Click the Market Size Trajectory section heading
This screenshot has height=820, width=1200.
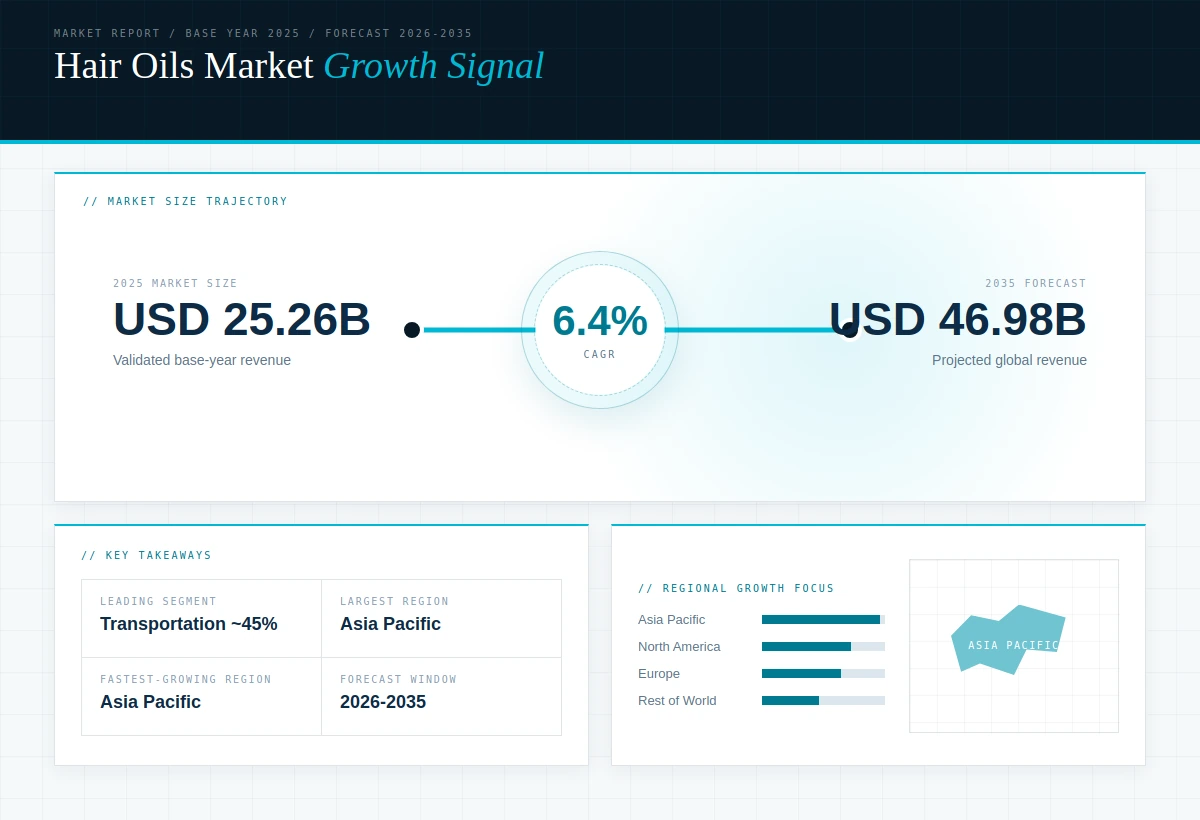[x=185, y=202]
